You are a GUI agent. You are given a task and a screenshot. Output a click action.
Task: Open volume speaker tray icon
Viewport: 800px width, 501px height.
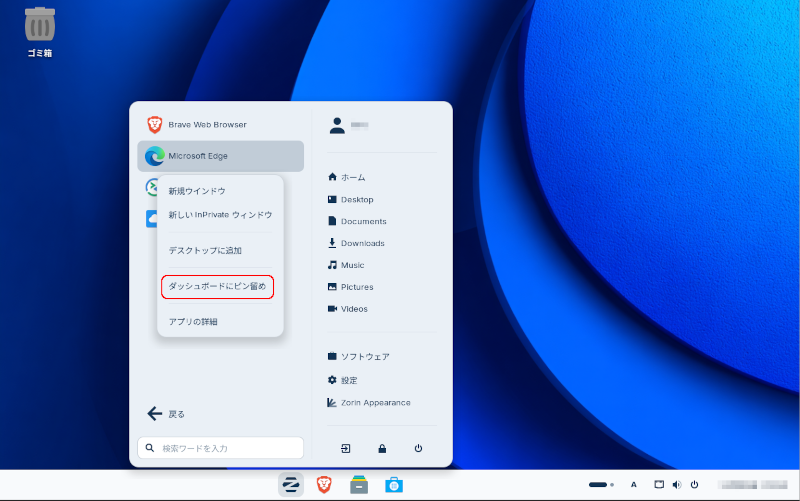point(677,485)
